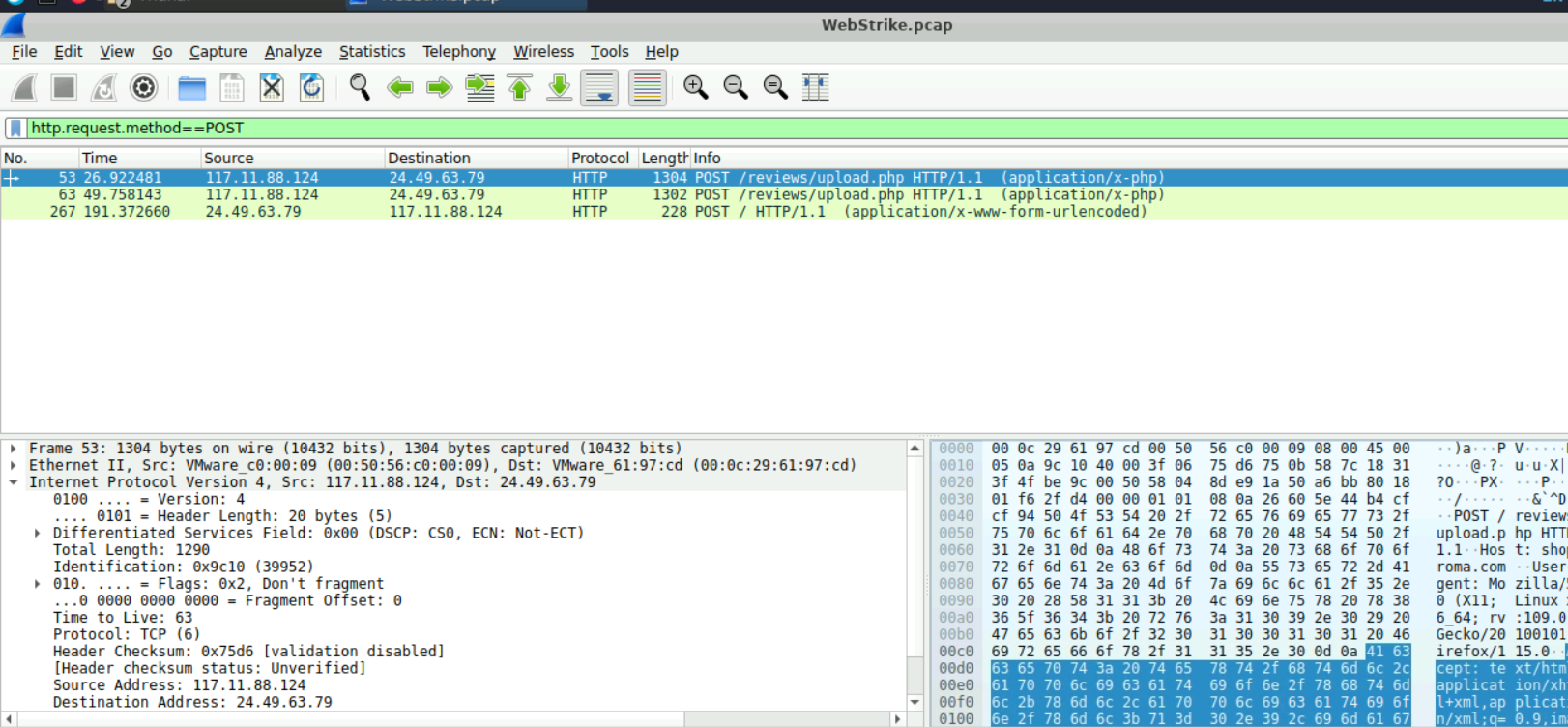Go to the first packet
The height and width of the screenshot is (727, 1568).
click(x=519, y=88)
